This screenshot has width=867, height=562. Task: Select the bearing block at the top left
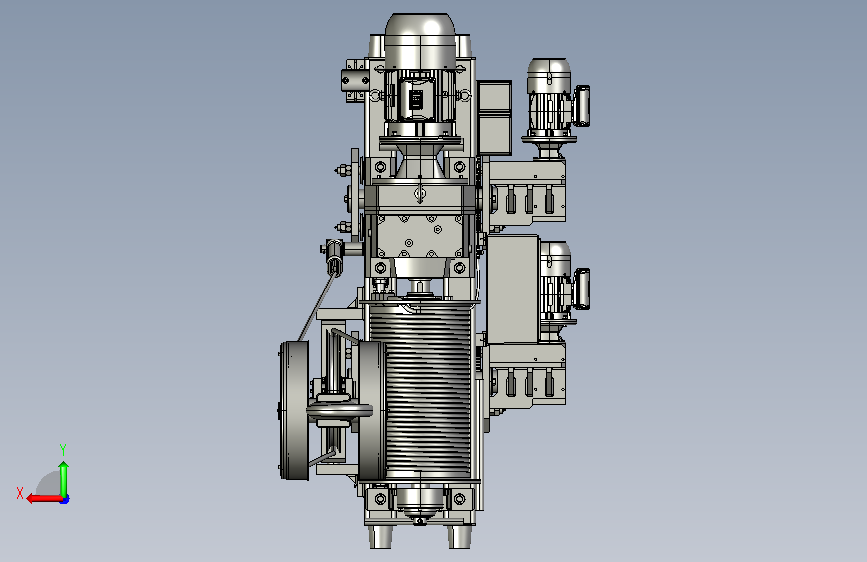click(x=355, y=81)
